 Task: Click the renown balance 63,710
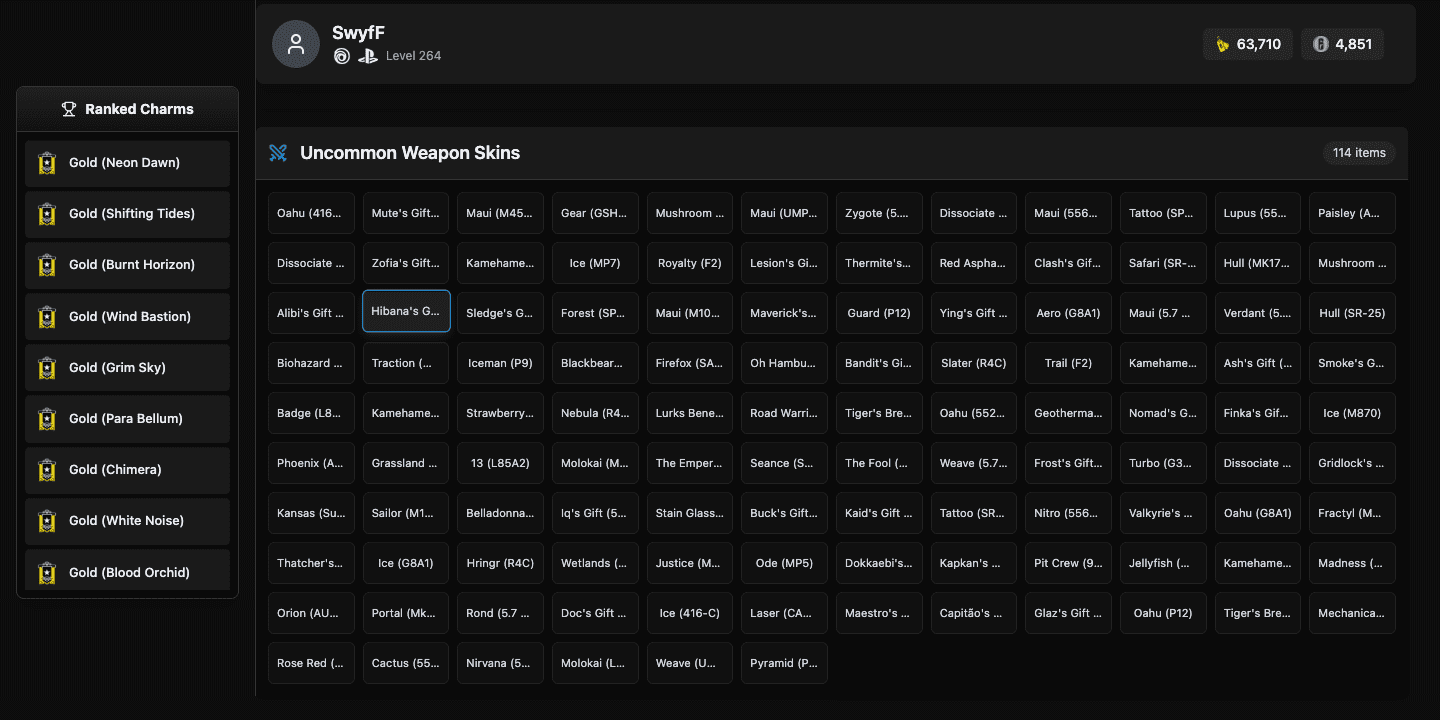pyautogui.click(x=1248, y=44)
